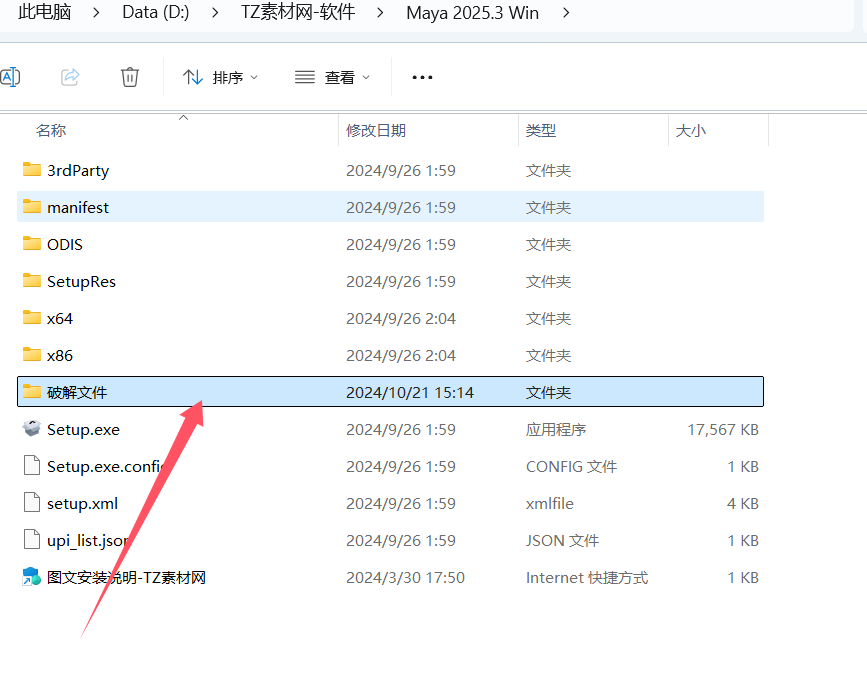Sort by the 修改日期 column header
Screen dimensions: 867x678
[376, 131]
